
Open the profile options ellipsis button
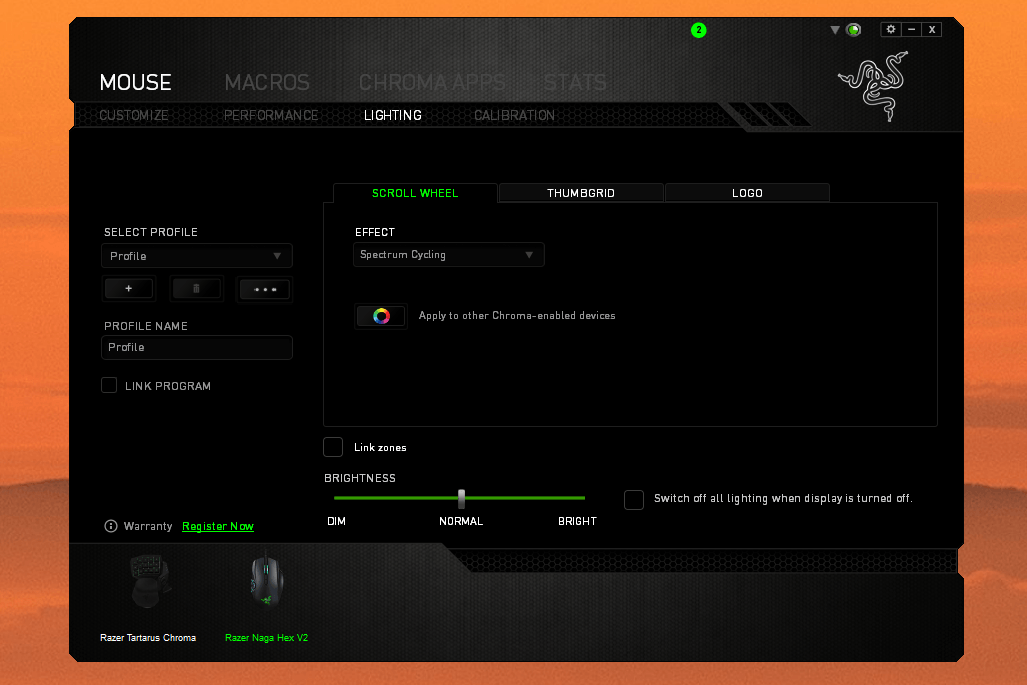(x=265, y=289)
